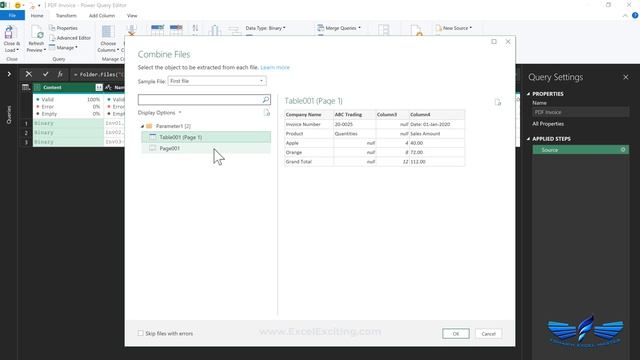
Task: Open the Manage dropdown in Query group
Action: [x=63, y=47]
